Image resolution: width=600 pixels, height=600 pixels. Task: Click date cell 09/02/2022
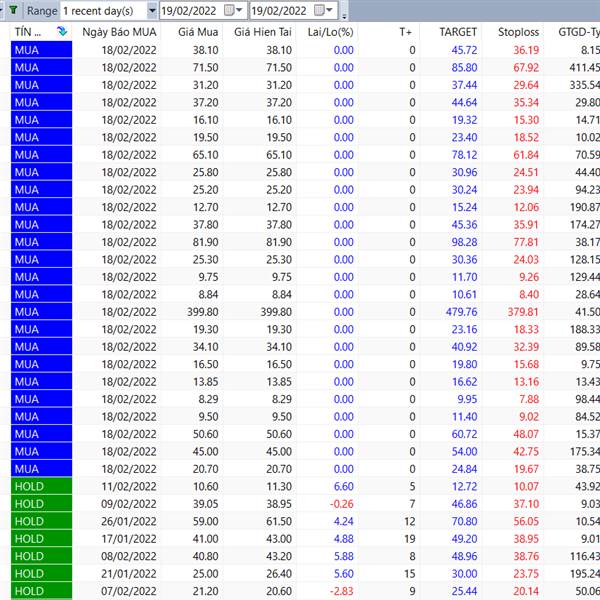click(x=129, y=504)
